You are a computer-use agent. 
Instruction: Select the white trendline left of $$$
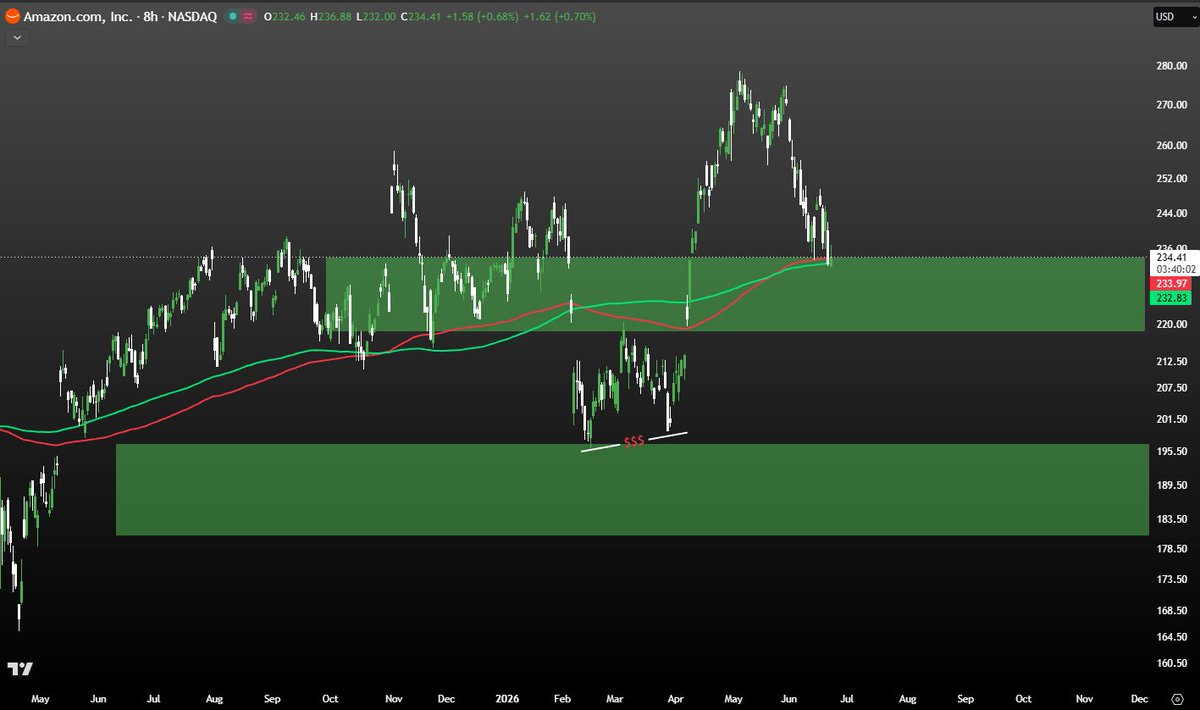[x=601, y=446]
